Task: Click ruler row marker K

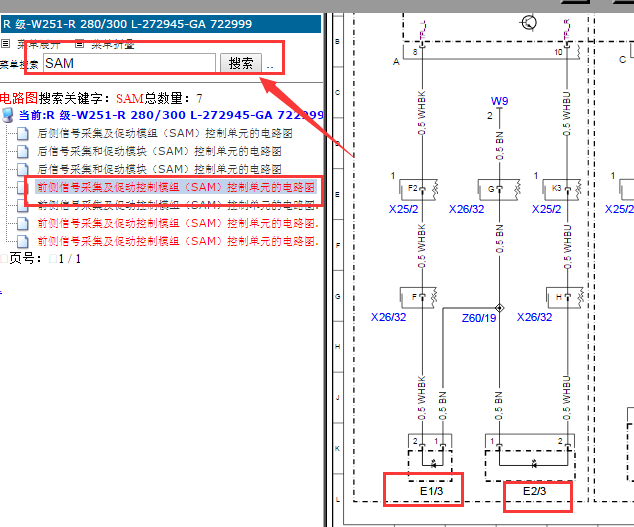Action: pos(338,449)
